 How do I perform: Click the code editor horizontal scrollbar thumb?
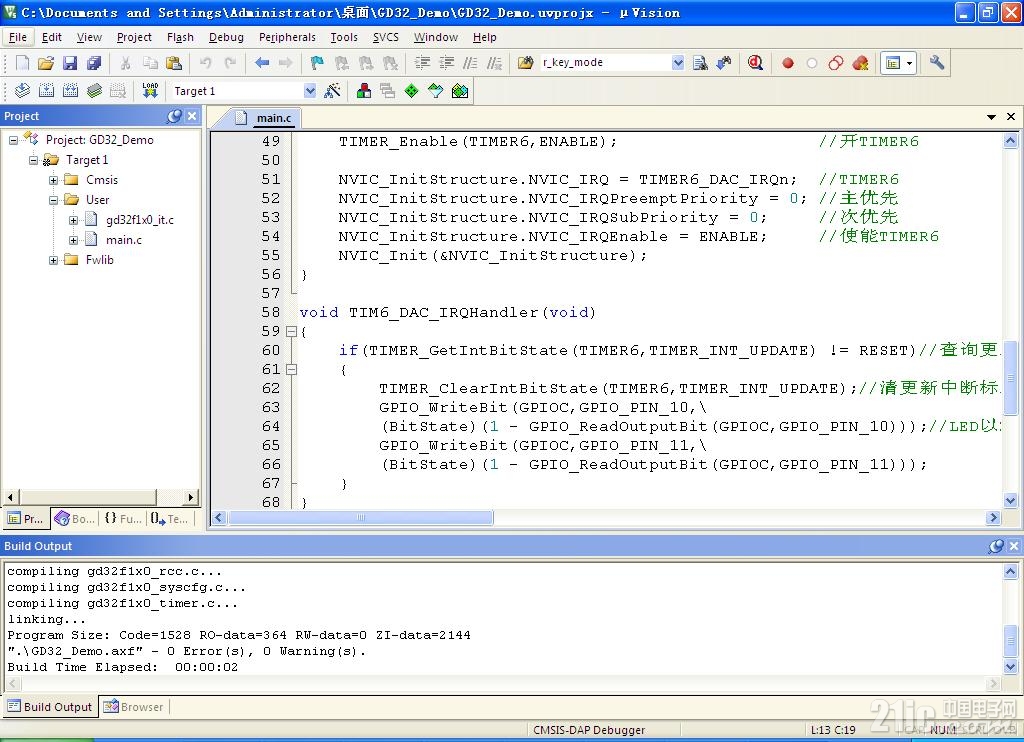[360, 517]
